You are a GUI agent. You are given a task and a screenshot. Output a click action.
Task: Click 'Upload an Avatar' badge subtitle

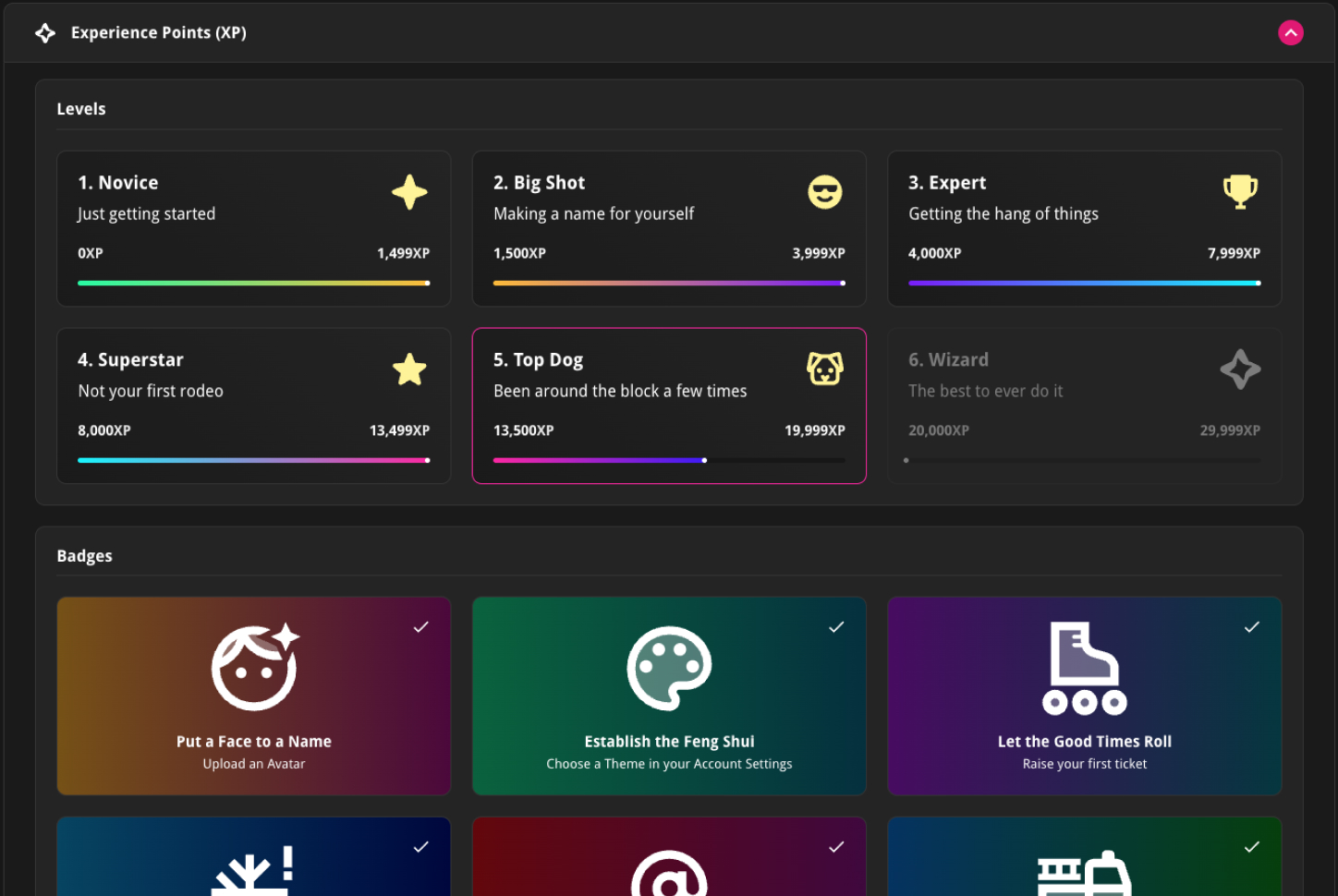click(x=254, y=764)
